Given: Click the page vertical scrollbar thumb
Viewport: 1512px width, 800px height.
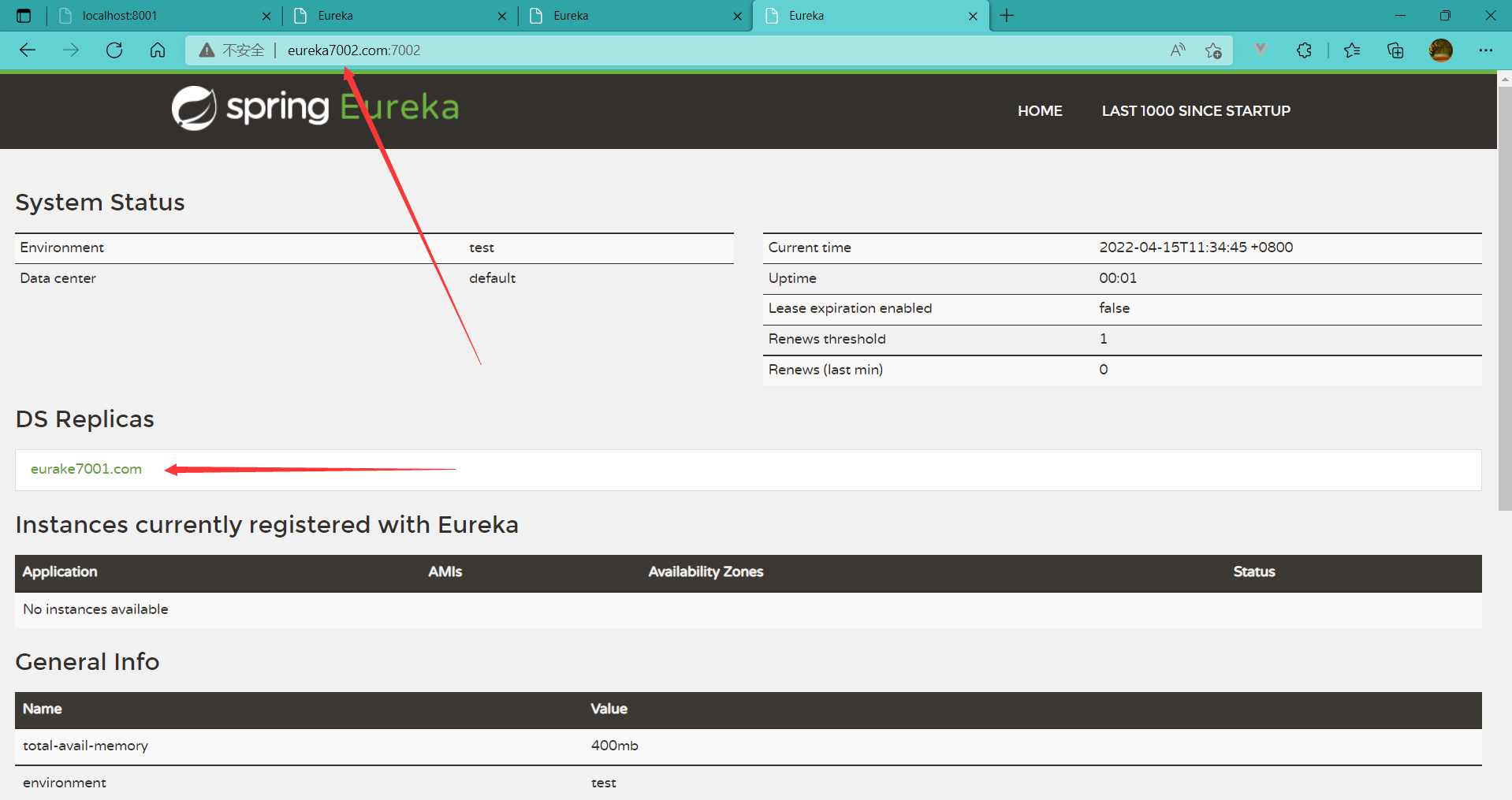Looking at the screenshot, I should [x=1505, y=298].
